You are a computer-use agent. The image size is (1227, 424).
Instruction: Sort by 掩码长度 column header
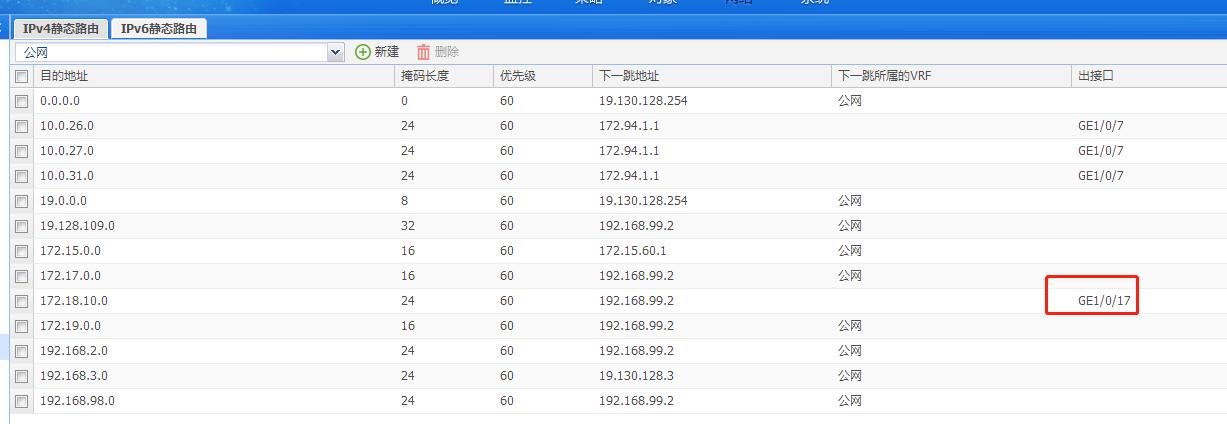coord(445,76)
